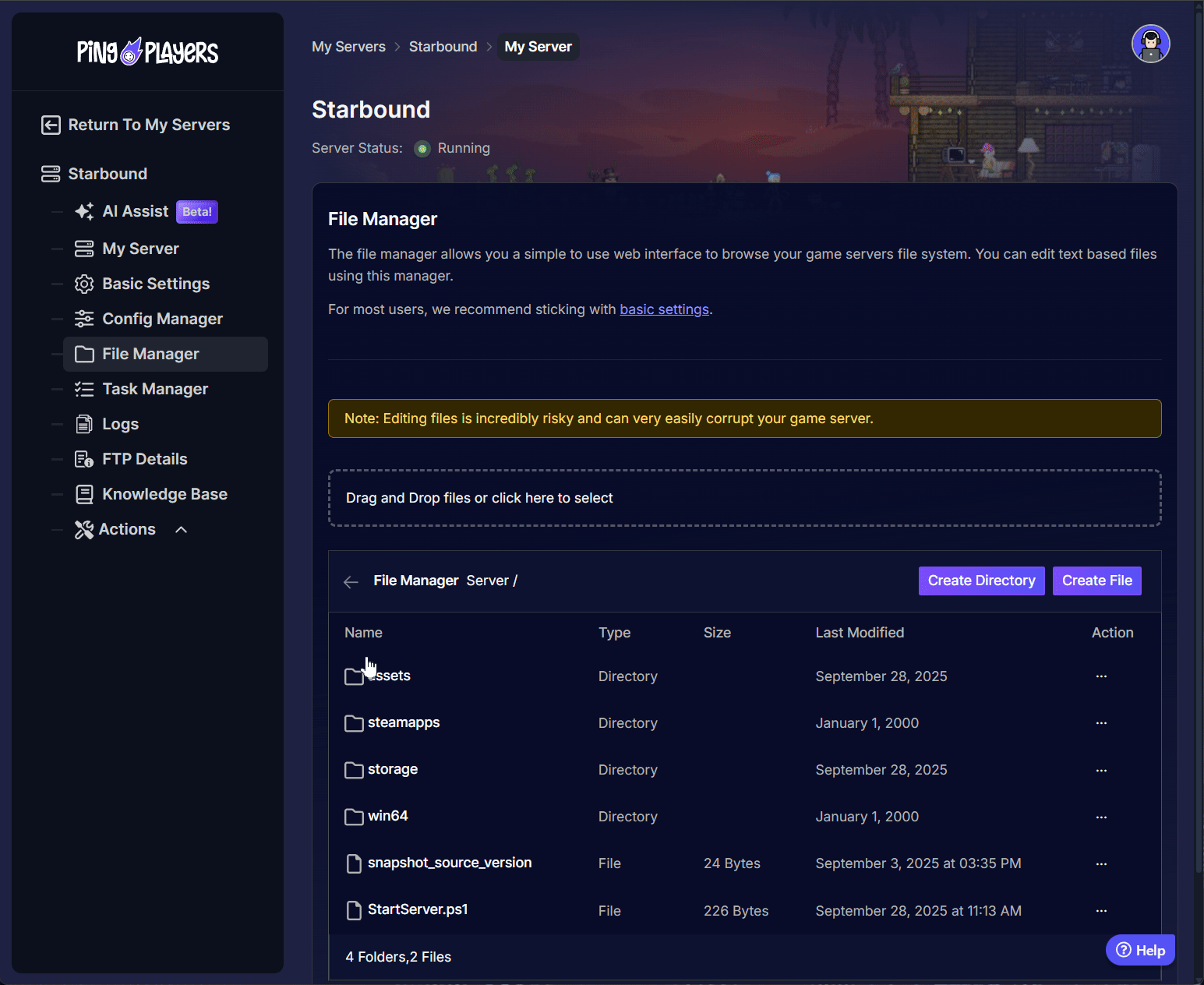1204x985 pixels.
Task: Open action menu for storage directory
Action: (1100, 770)
